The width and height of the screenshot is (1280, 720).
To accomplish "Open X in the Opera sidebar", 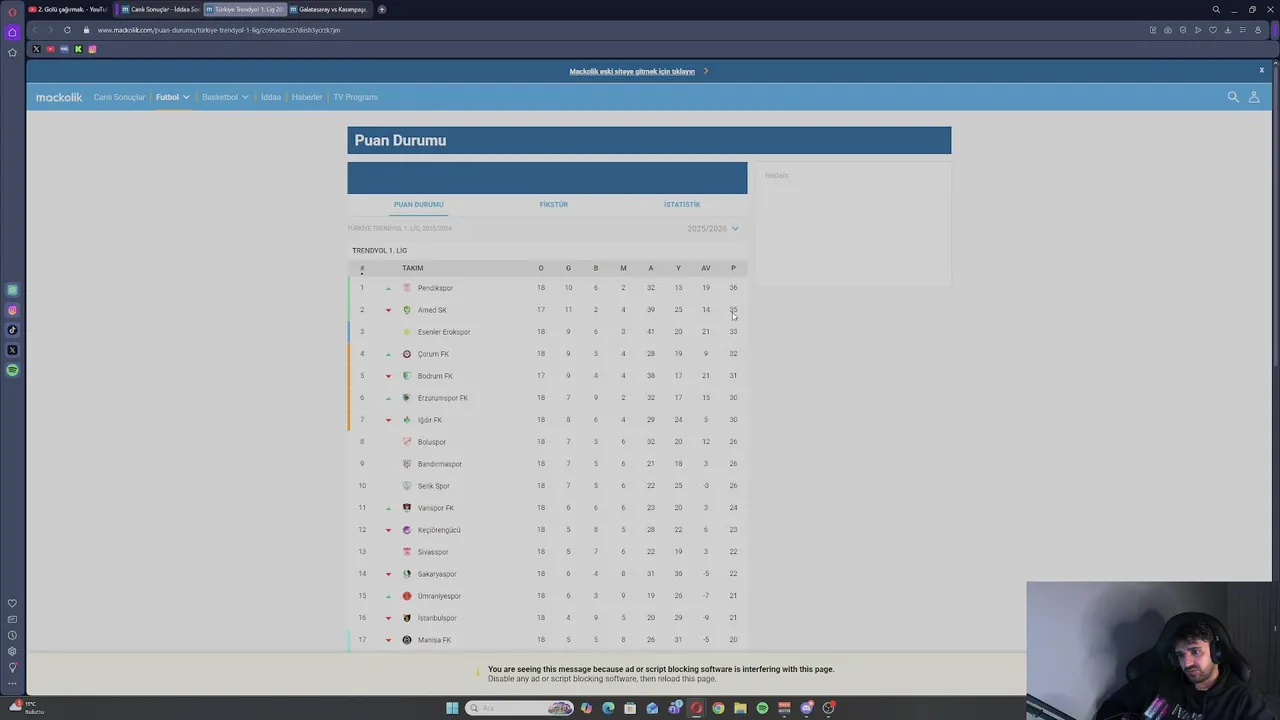I will 12,350.
